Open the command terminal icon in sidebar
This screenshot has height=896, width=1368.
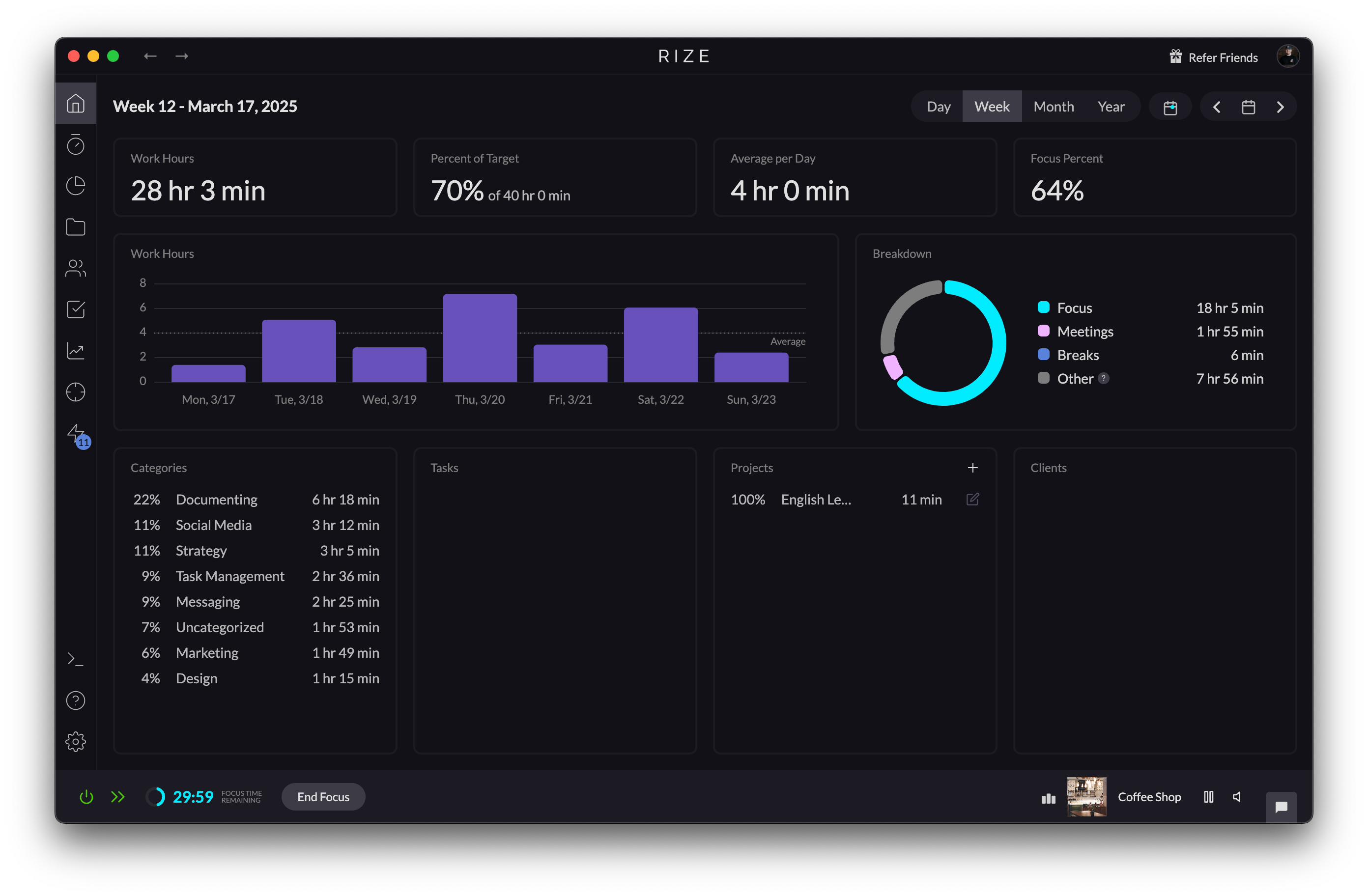pos(75,659)
